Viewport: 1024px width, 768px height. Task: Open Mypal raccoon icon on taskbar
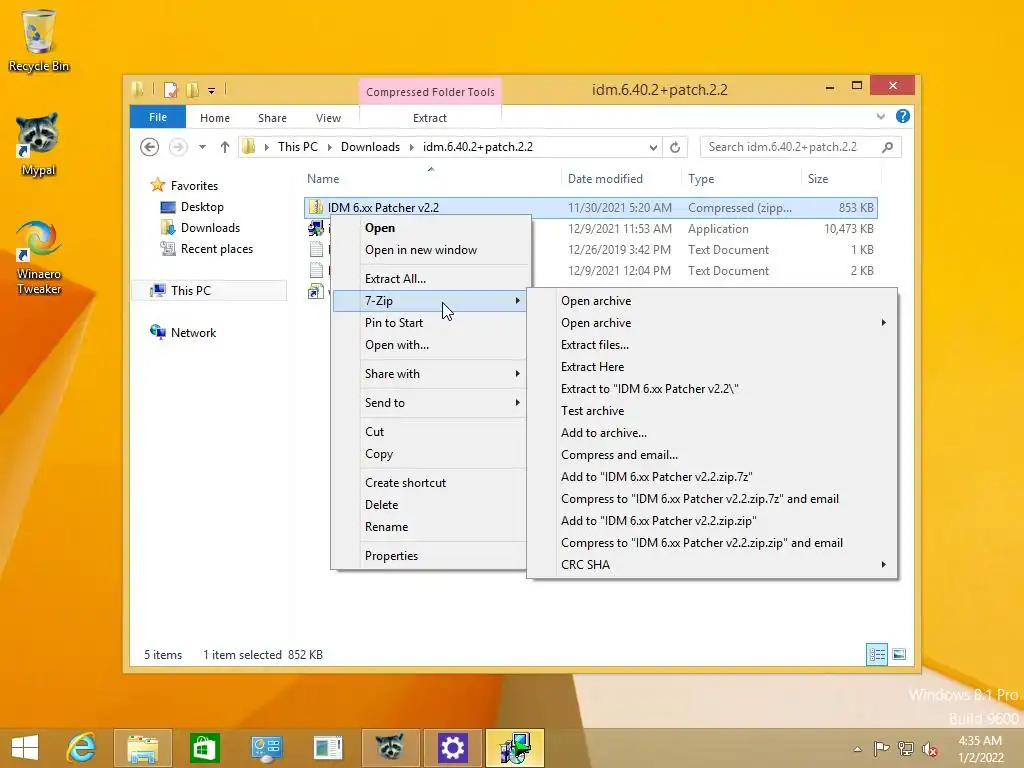390,748
